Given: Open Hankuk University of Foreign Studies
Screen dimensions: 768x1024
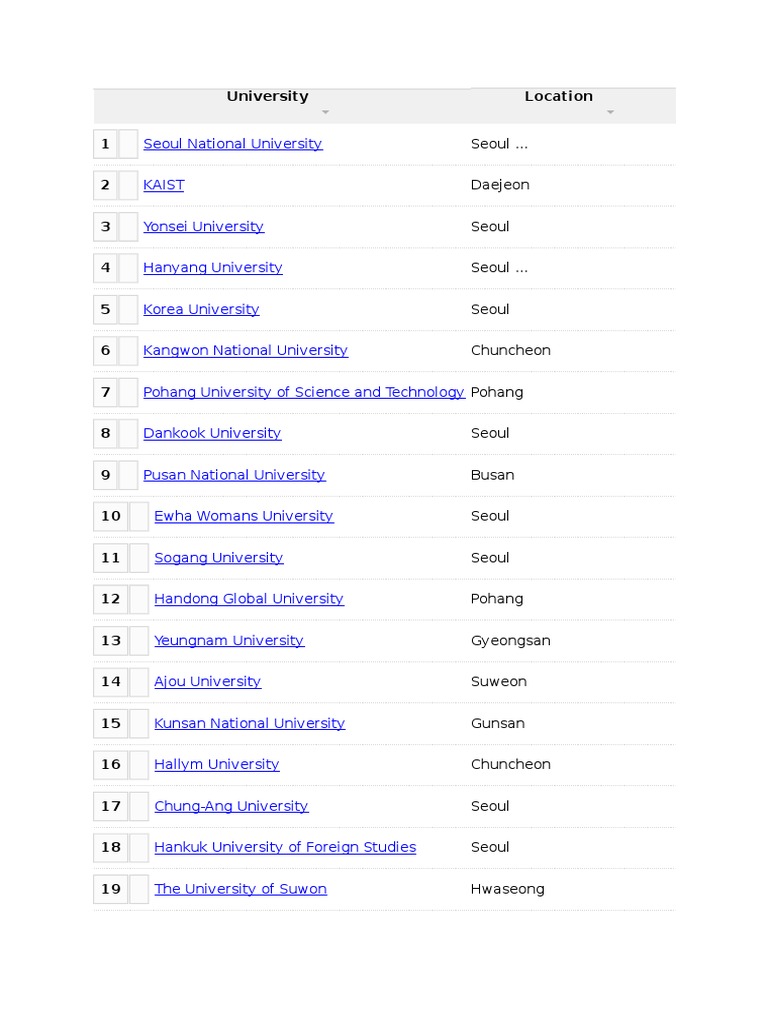Looking at the screenshot, I should click(284, 847).
